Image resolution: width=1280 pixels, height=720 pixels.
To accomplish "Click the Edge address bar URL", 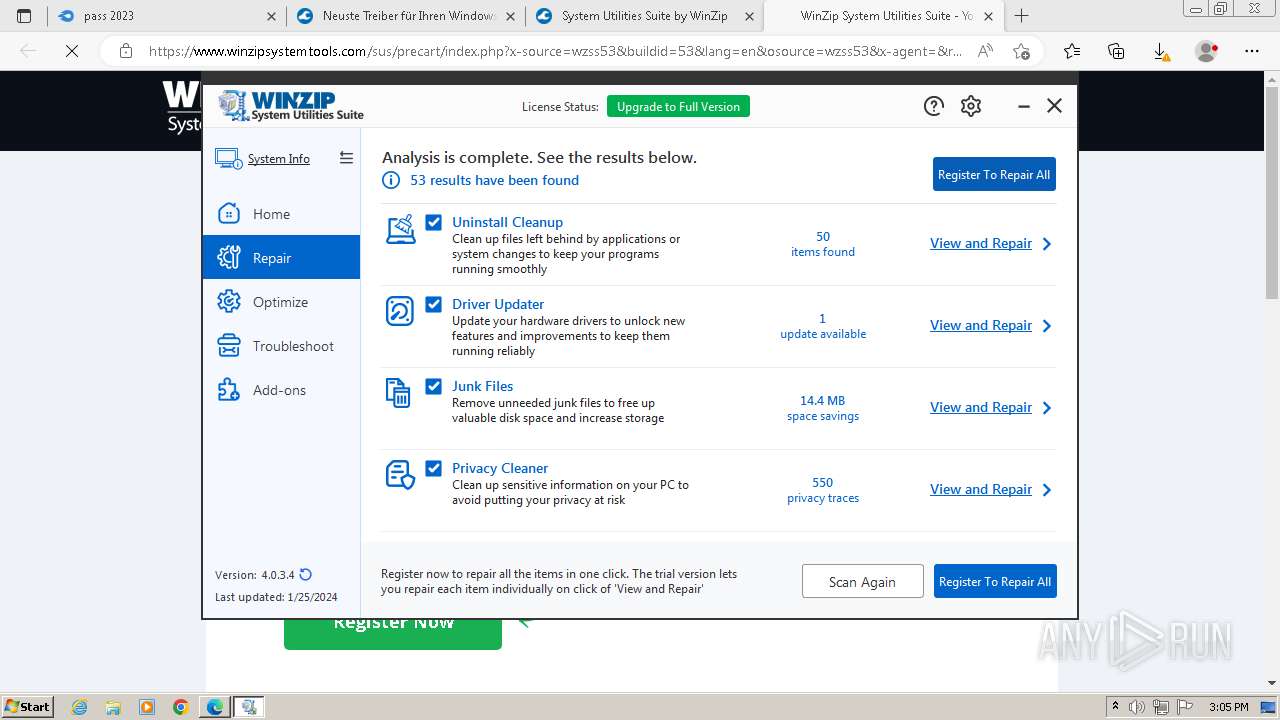I will [555, 51].
